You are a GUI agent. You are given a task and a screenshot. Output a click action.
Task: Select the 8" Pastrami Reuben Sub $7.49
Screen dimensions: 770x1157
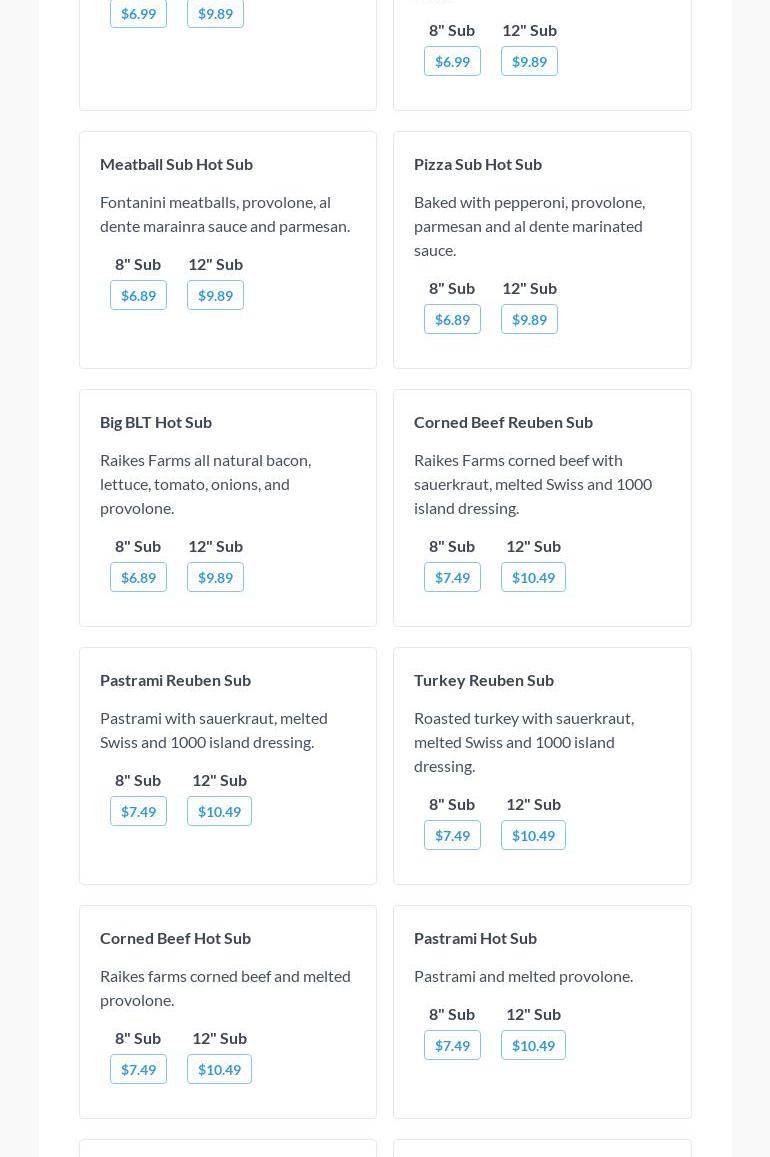coord(138,811)
